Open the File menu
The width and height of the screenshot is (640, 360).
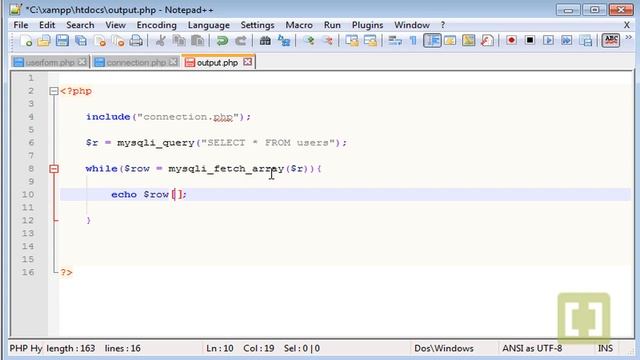[x=21, y=25]
